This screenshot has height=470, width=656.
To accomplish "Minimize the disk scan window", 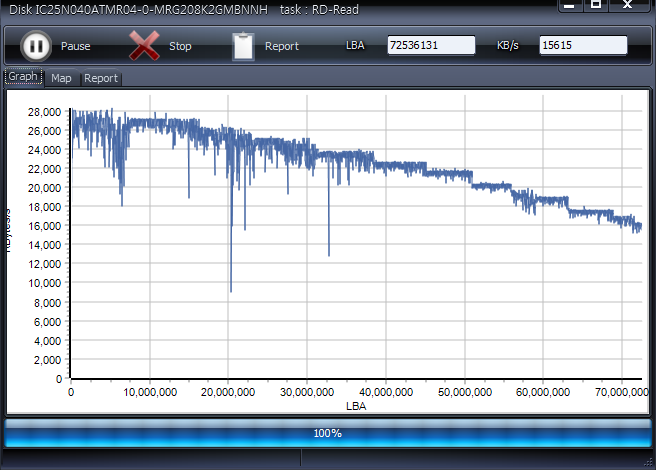I will pyautogui.click(x=569, y=5).
